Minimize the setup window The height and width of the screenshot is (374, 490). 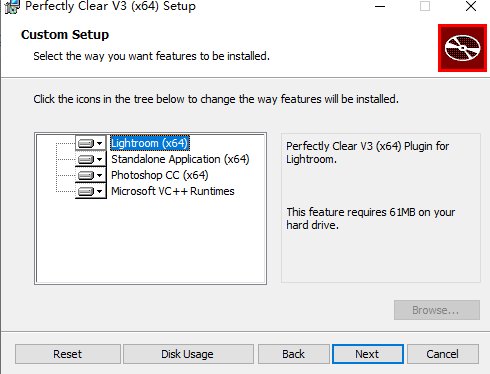380,6
